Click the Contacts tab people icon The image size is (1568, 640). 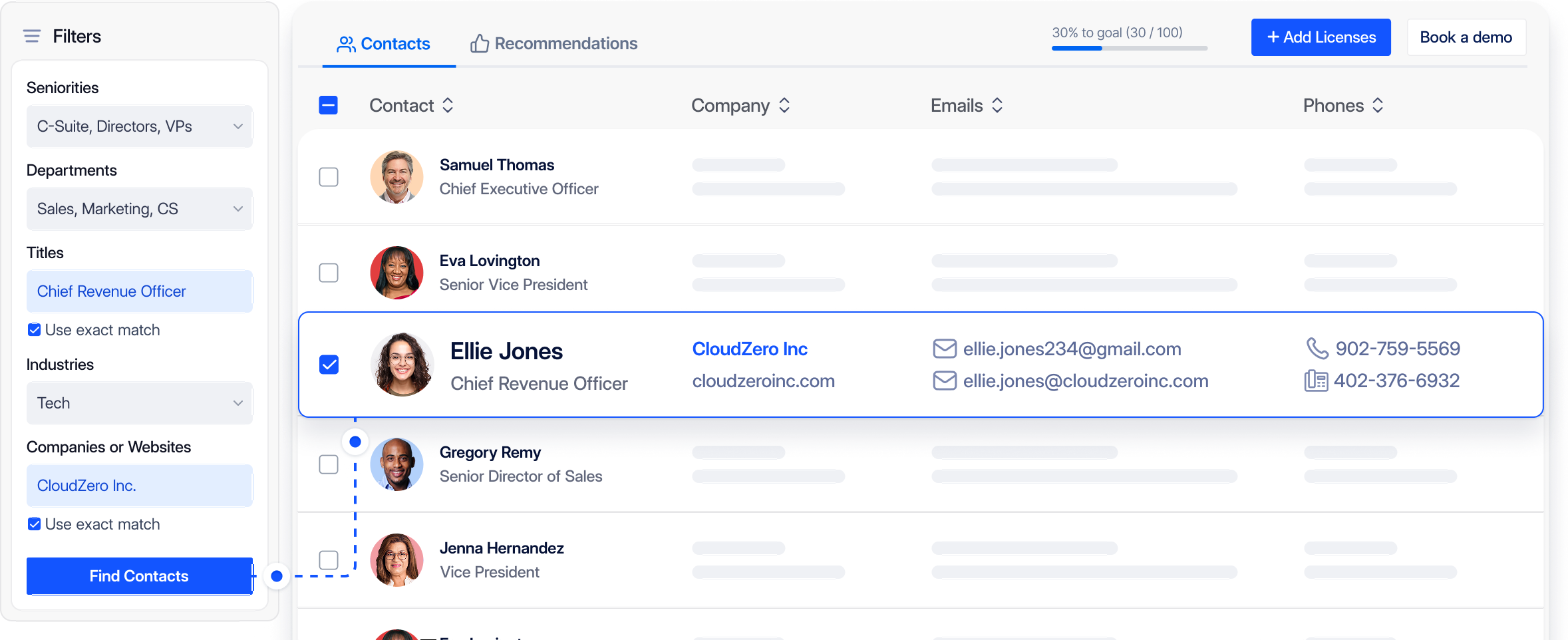coord(346,44)
